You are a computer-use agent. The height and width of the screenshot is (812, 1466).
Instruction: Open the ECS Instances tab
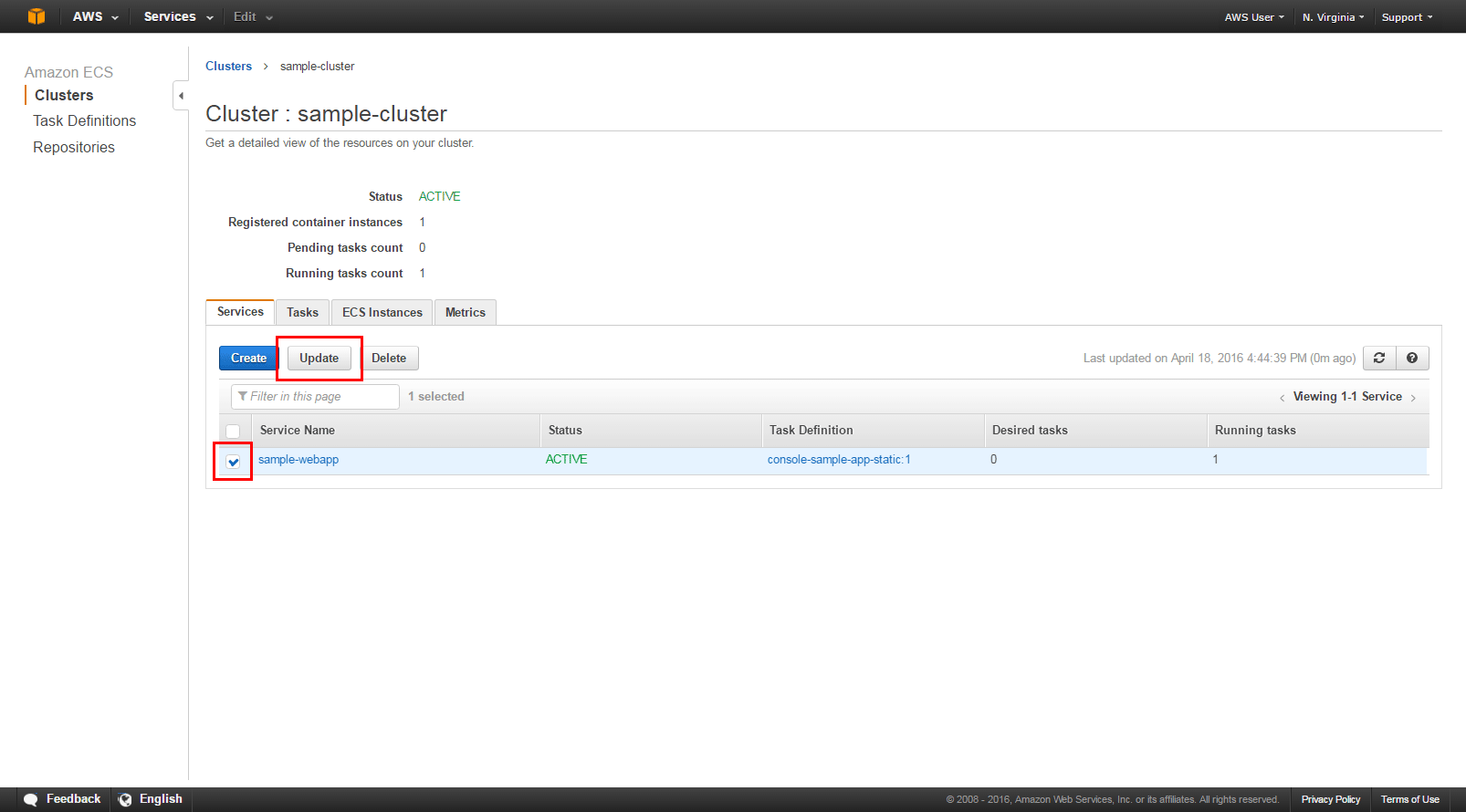pyautogui.click(x=382, y=312)
